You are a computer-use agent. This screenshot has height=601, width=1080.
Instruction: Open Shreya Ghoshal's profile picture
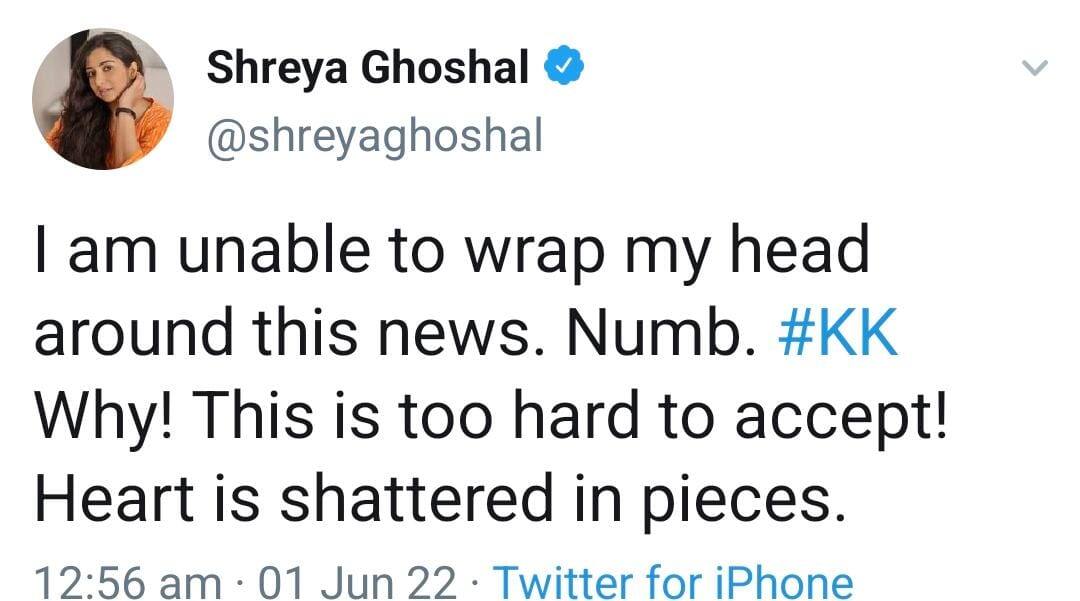(103, 99)
